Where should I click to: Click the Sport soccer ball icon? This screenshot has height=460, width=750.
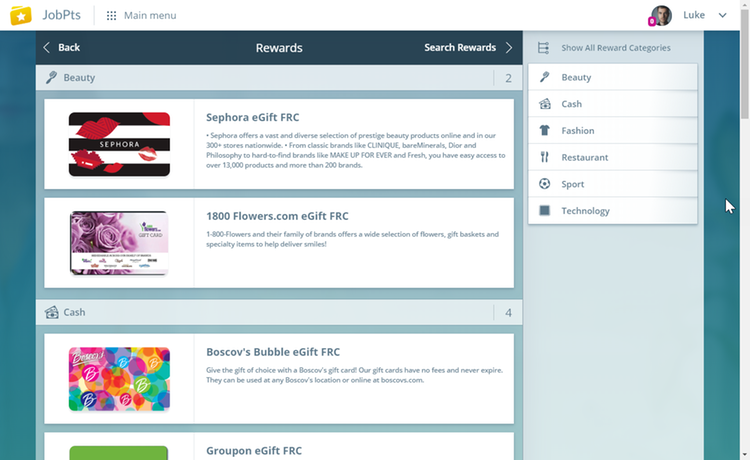[544, 184]
